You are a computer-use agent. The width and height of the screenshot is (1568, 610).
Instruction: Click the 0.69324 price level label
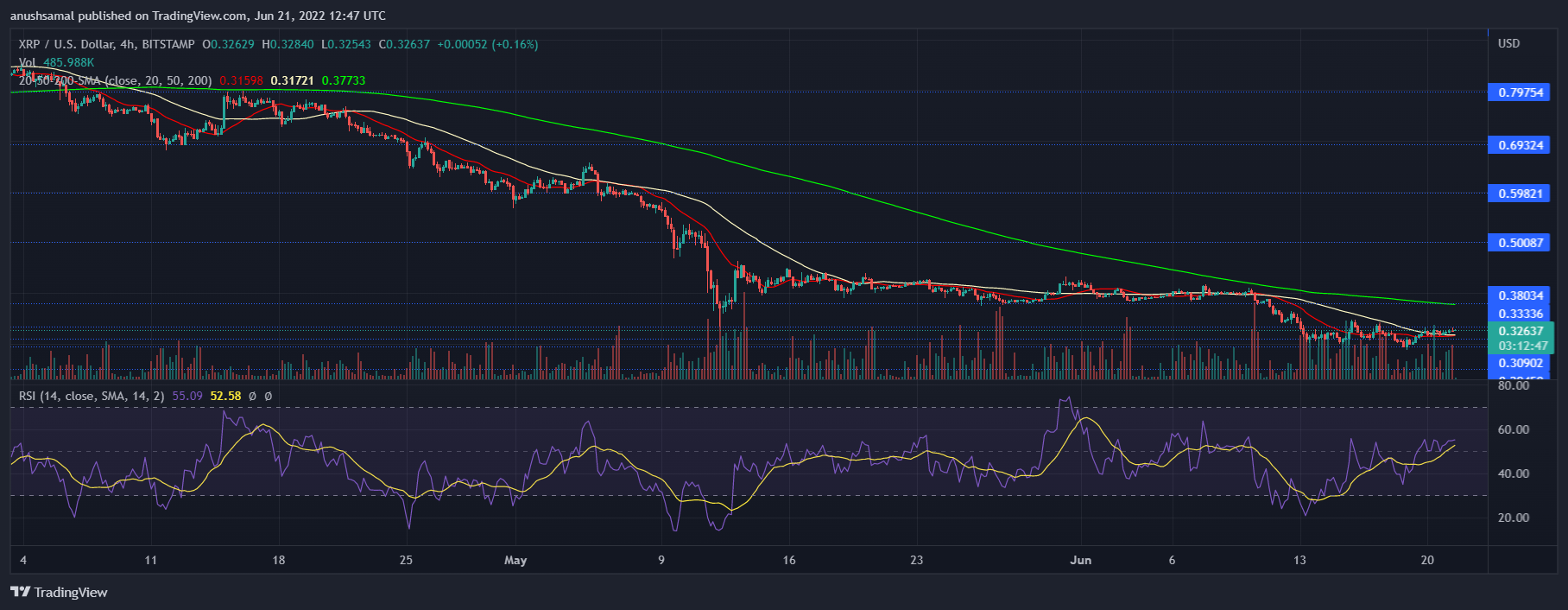click(1519, 145)
